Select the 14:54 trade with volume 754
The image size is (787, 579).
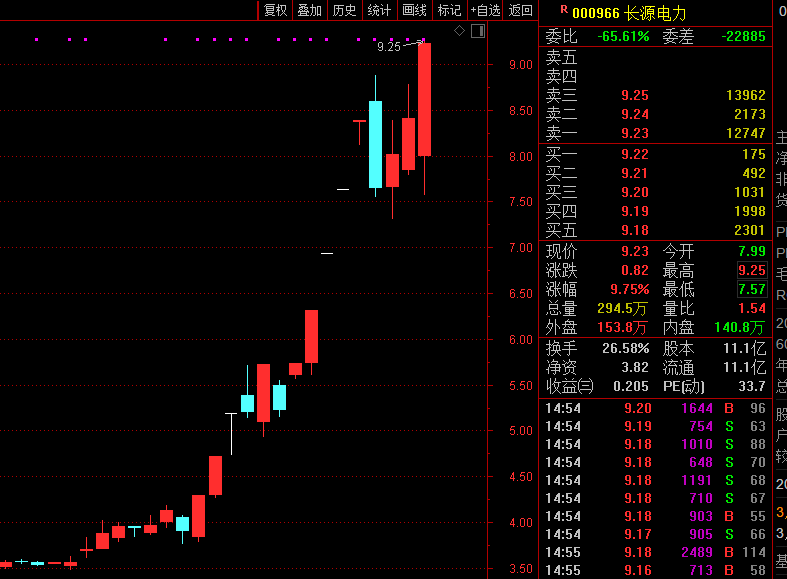click(655, 426)
